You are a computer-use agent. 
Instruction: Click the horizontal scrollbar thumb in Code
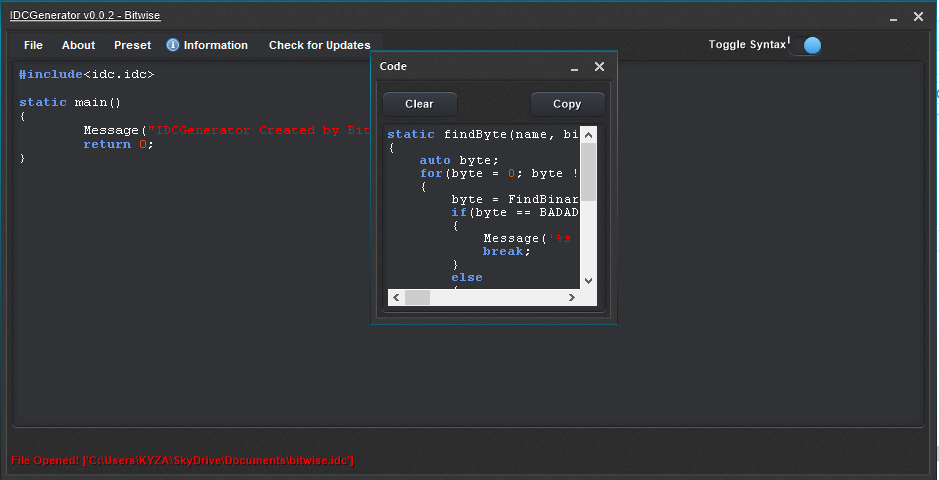pos(417,297)
